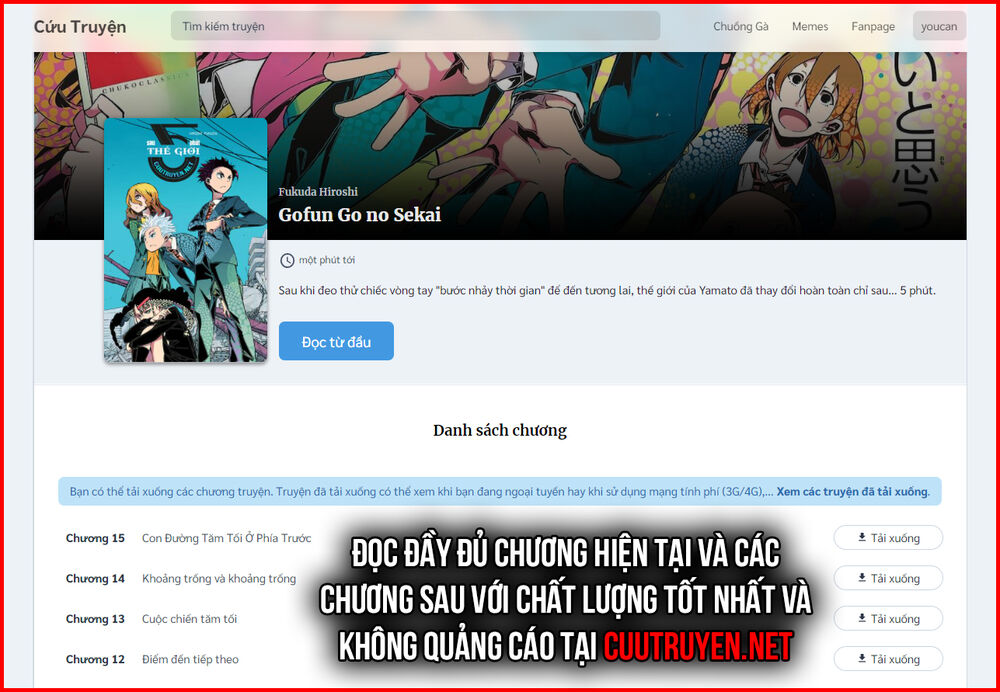Screen dimensions: 1000x692
Task: Click the clock icon near 'một phút tới'
Action: coord(287,260)
